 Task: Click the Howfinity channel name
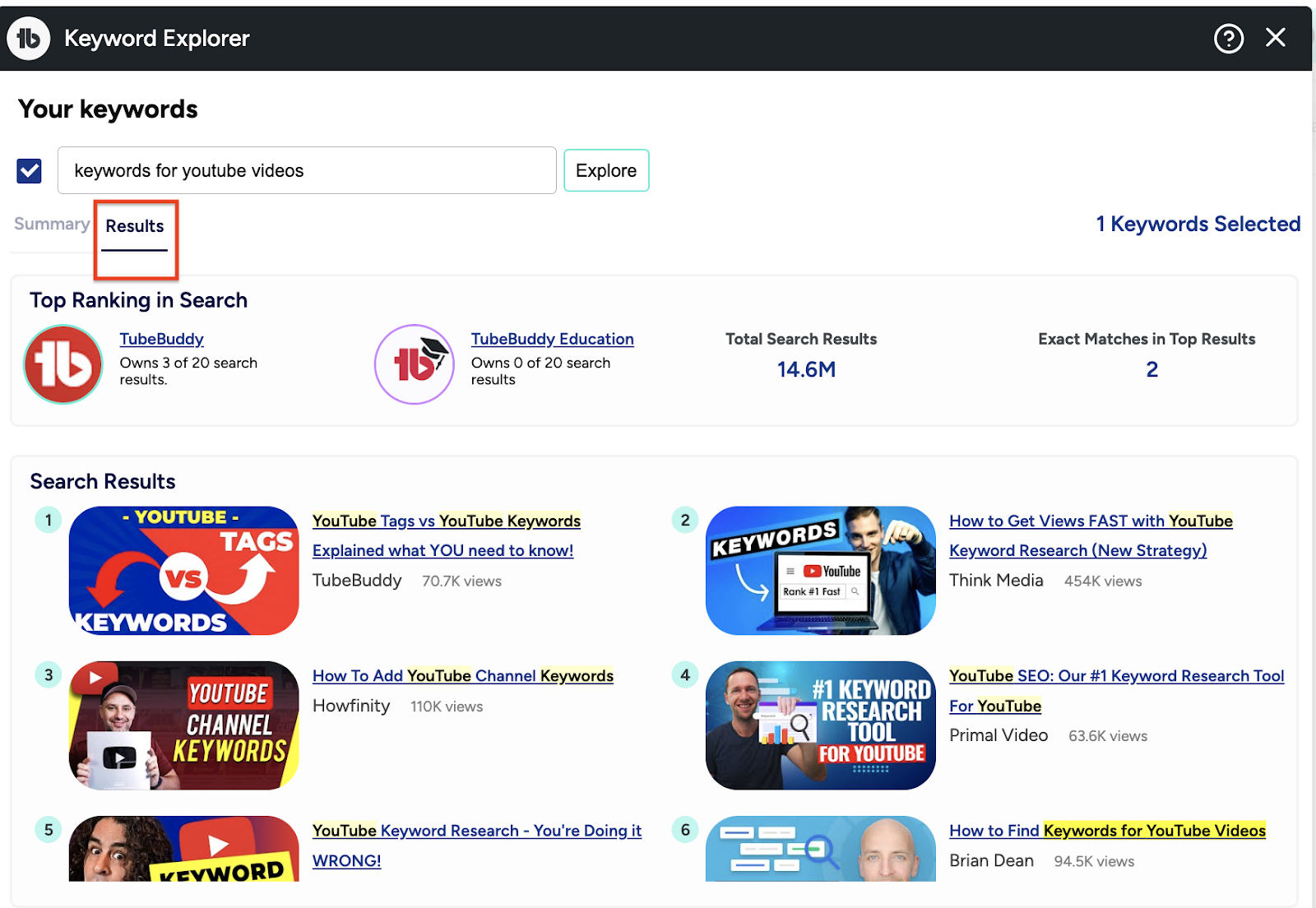[x=351, y=706]
